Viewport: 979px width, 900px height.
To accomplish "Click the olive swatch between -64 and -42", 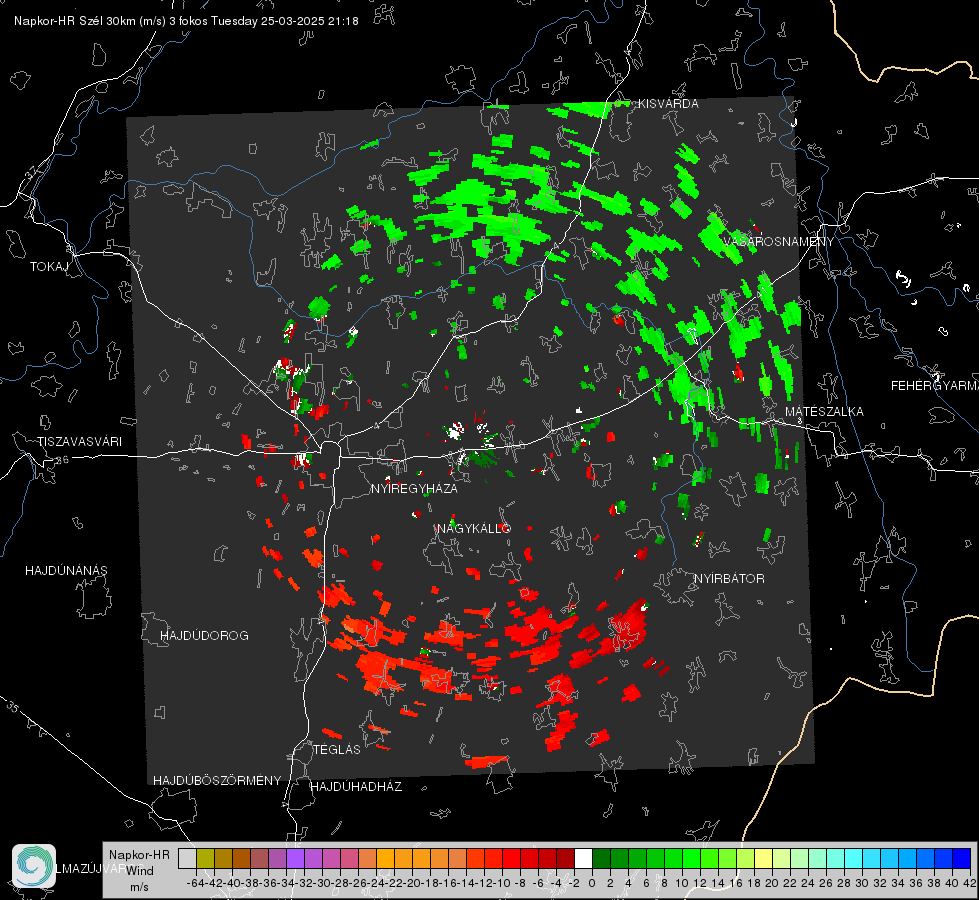I will (x=205, y=858).
